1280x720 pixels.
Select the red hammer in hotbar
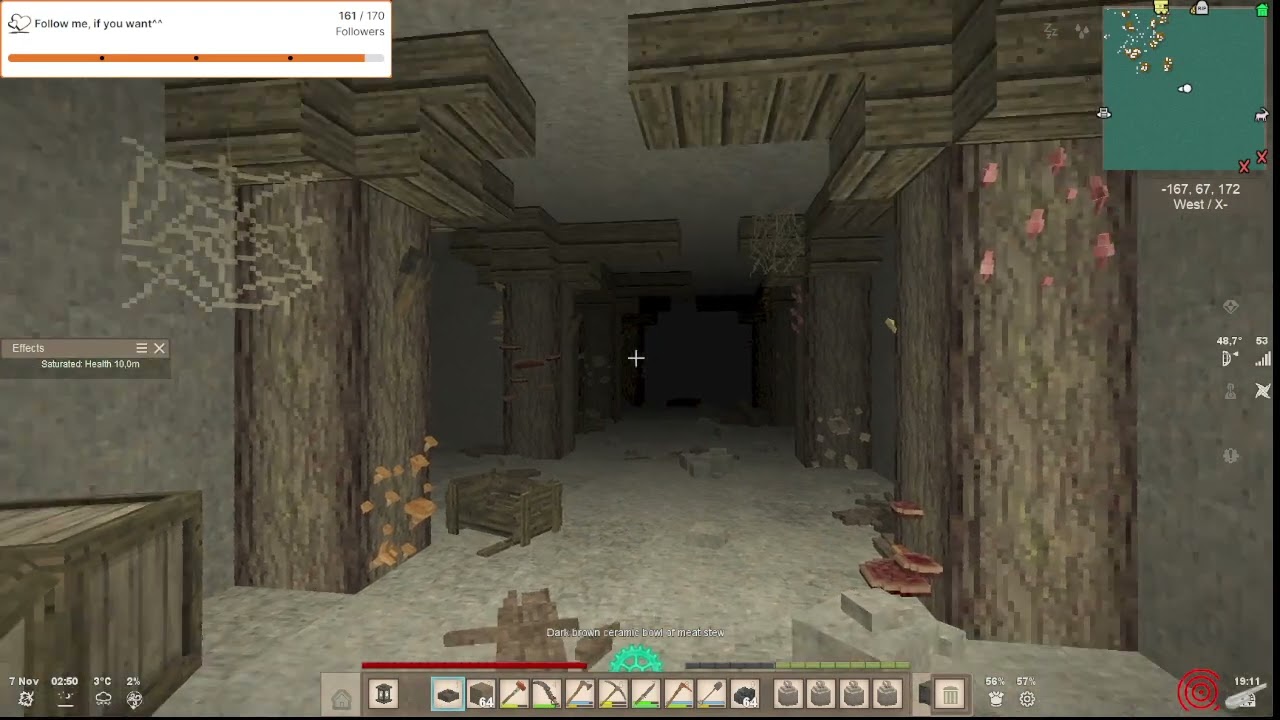[x=514, y=694]
